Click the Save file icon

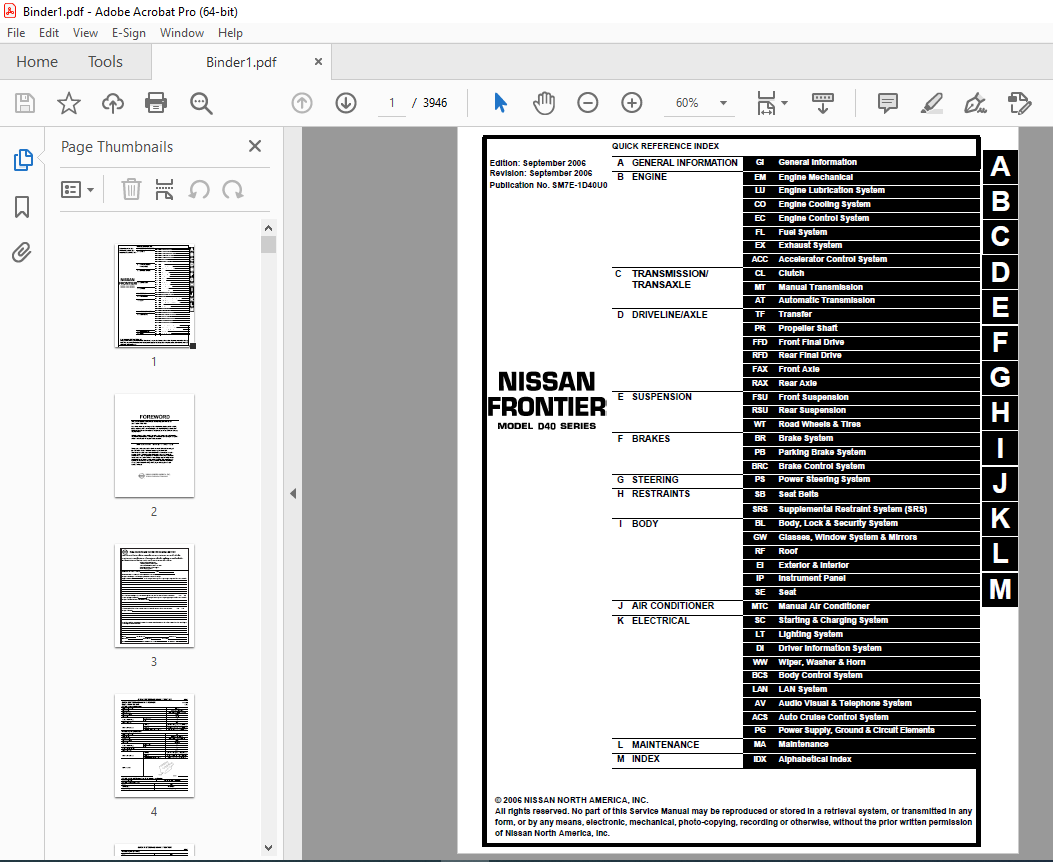[25, 103]
